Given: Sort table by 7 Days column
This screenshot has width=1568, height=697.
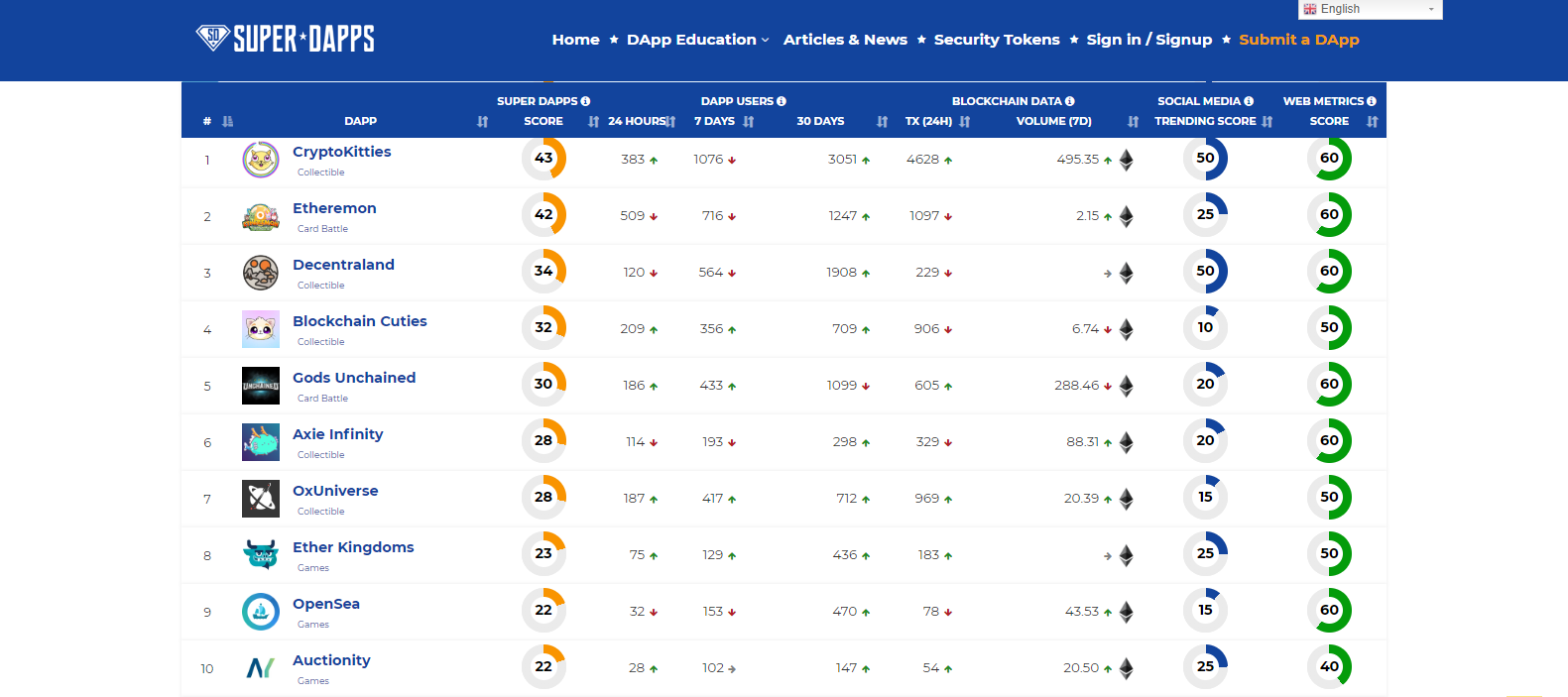Looking at the screenshot, I should 749,121.
